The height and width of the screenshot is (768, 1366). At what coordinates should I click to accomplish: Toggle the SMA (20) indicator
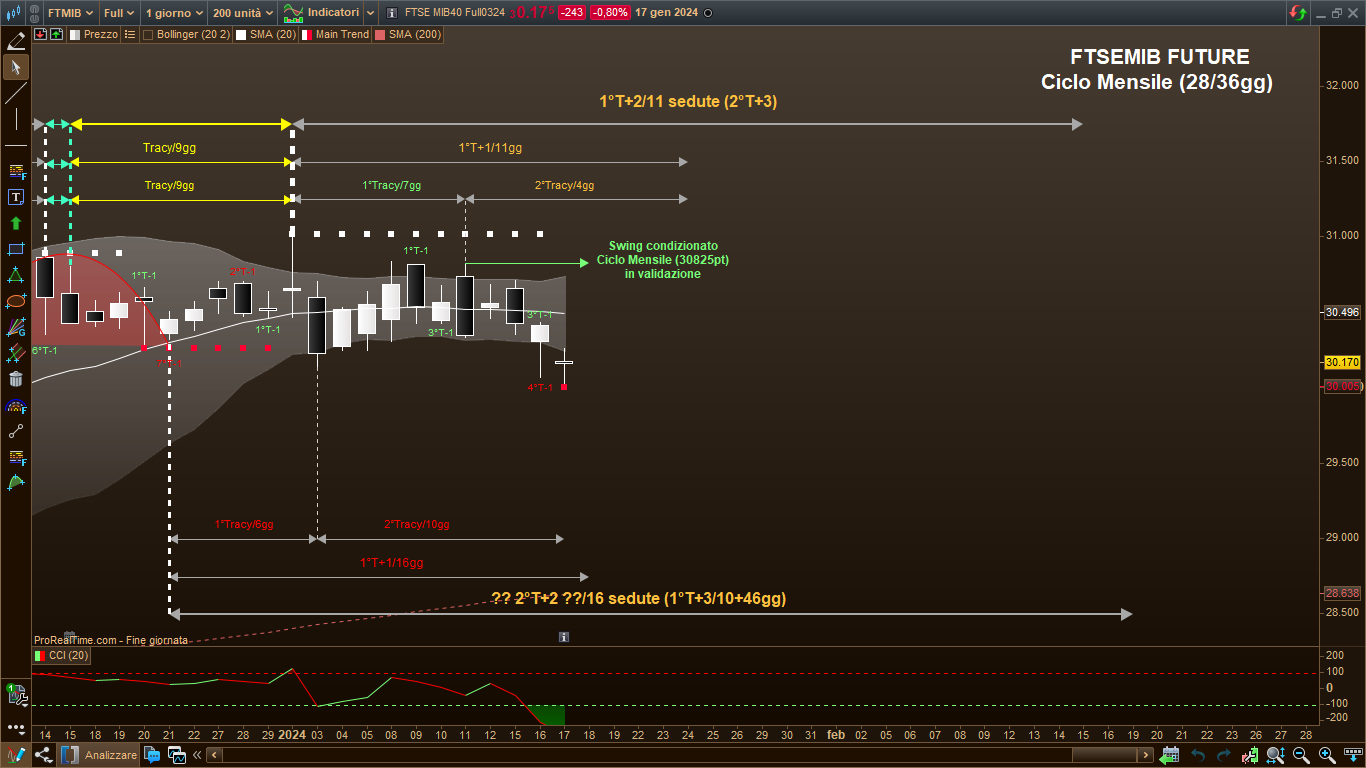pyautogui.click(x=241, y=34)
